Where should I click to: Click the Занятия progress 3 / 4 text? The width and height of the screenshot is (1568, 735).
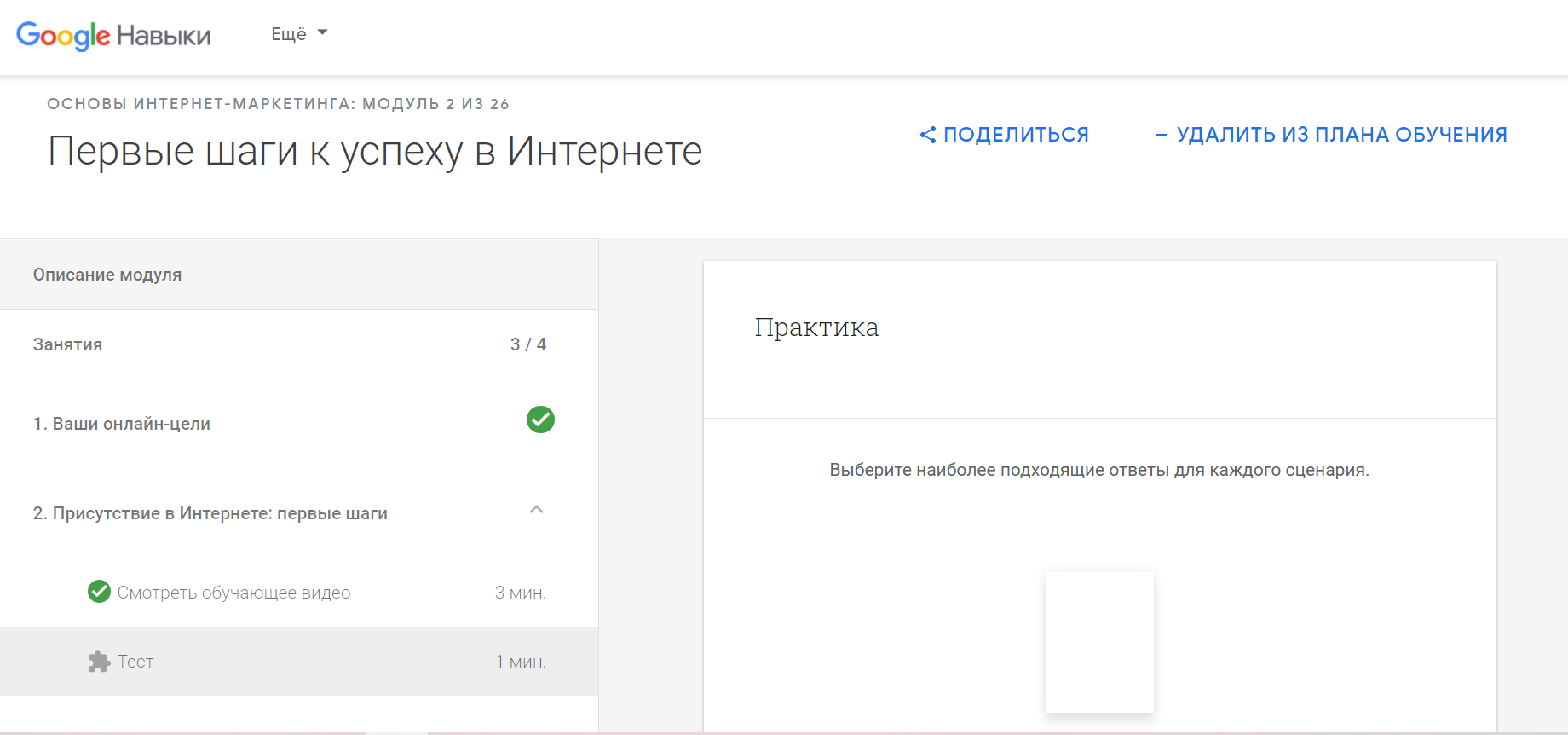tap(528, 344)
